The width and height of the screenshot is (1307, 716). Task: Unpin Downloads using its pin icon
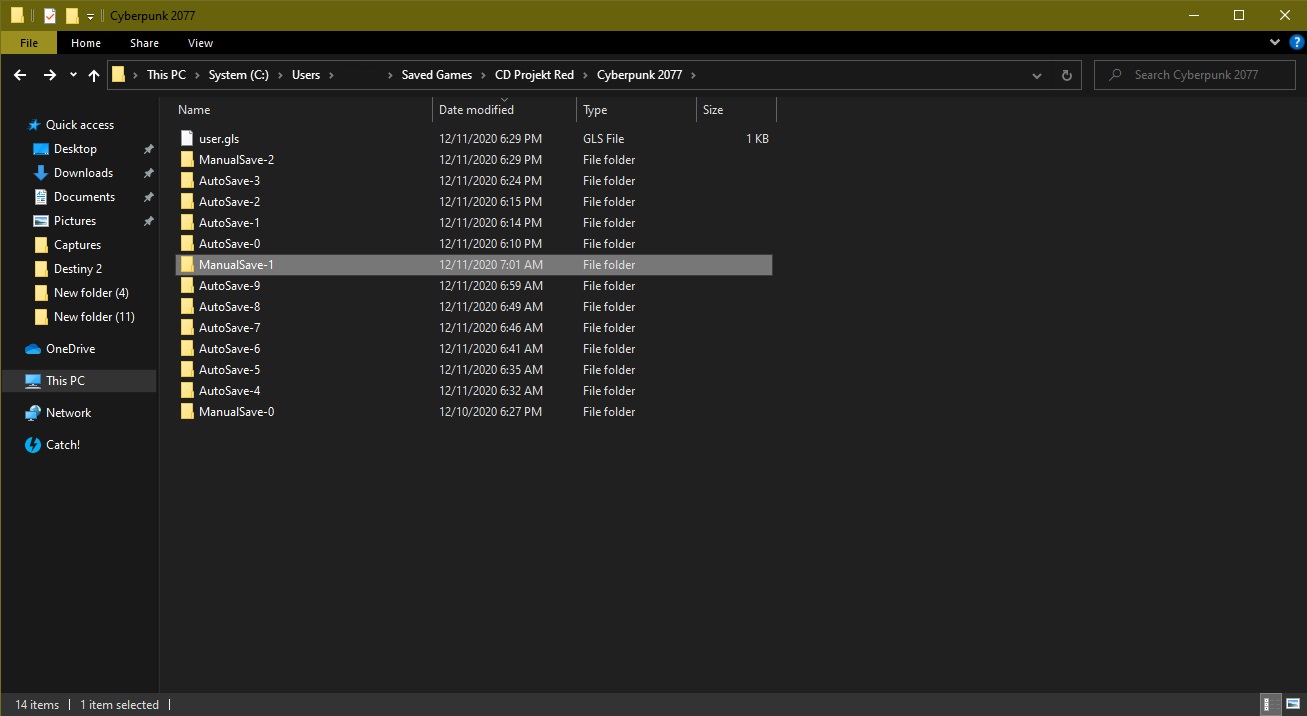point(148,173)
